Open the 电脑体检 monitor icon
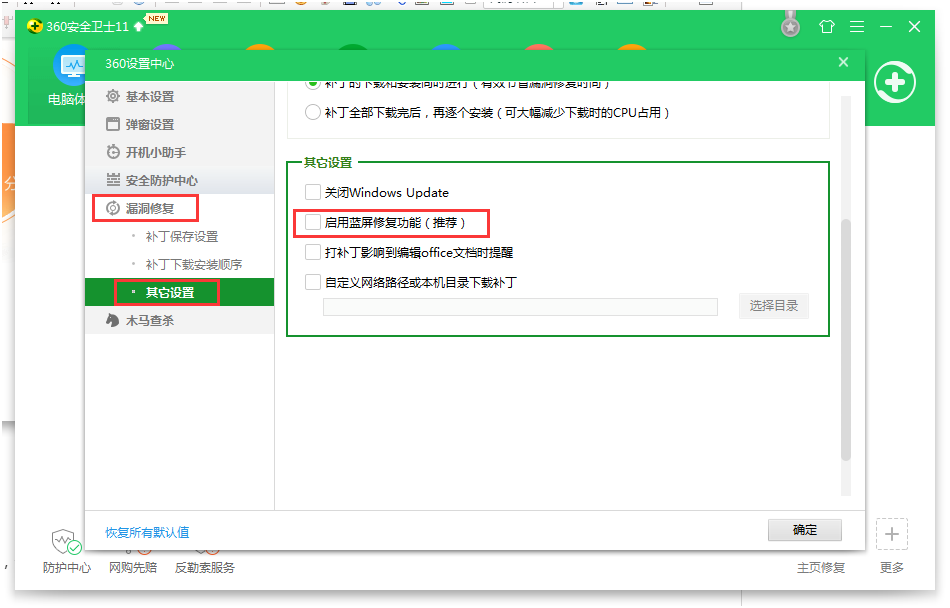Image resolution: width=950 pixels, height=608 pixels. tap(71, 65)
